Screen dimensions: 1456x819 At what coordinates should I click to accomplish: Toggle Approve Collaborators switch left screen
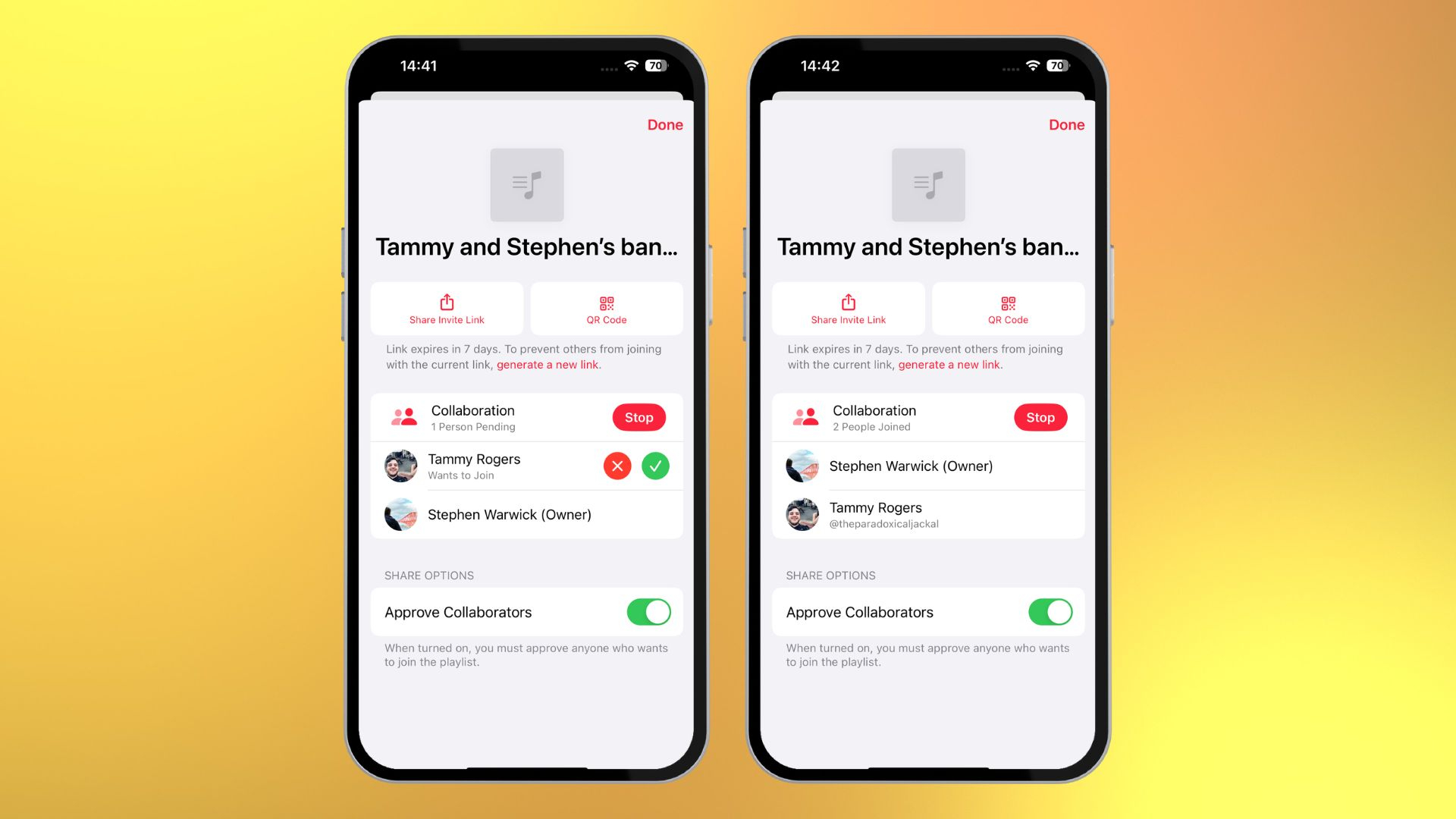649,611
